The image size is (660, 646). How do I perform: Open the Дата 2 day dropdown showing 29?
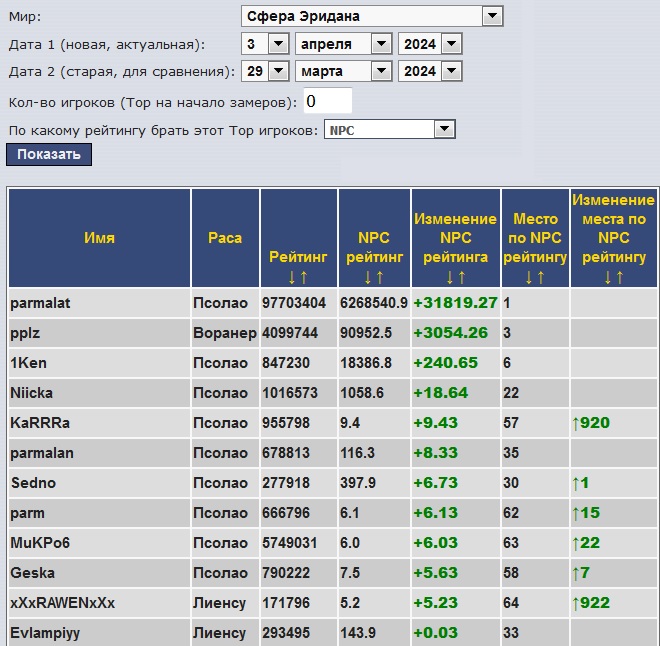[x=265, y=71]
